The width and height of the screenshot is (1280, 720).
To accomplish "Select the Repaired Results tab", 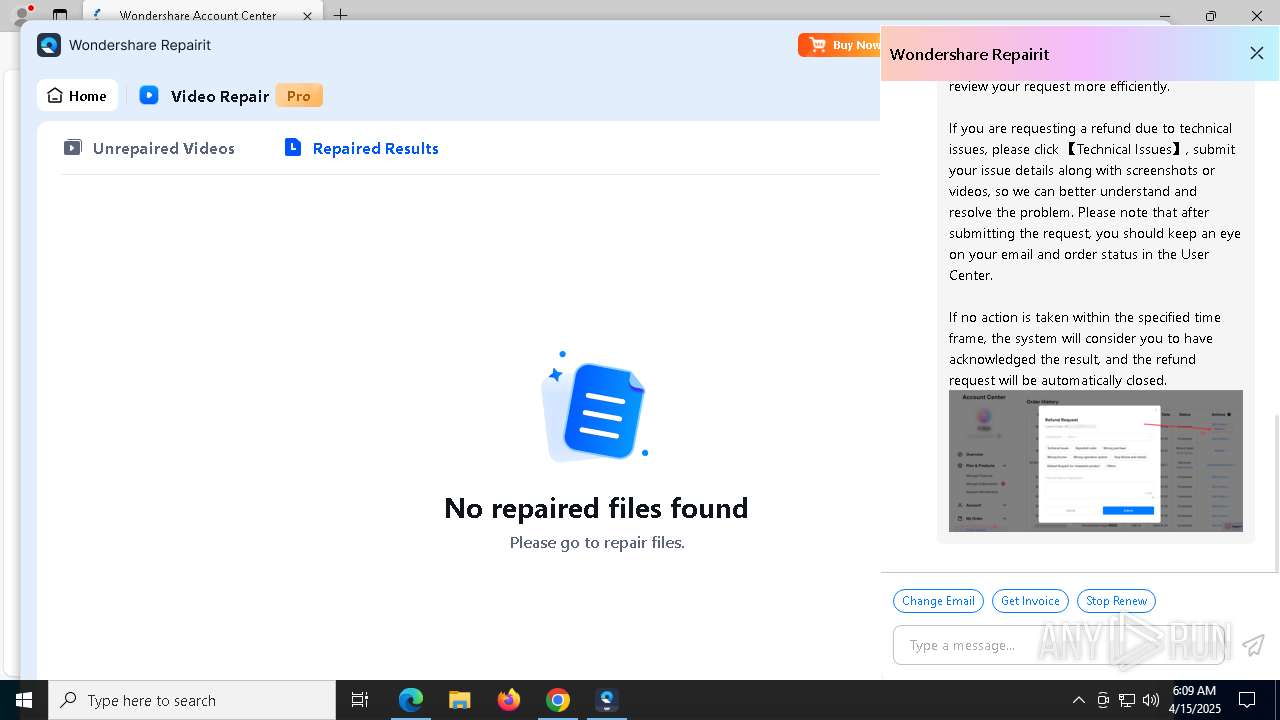I will click(x=361, y=148).
